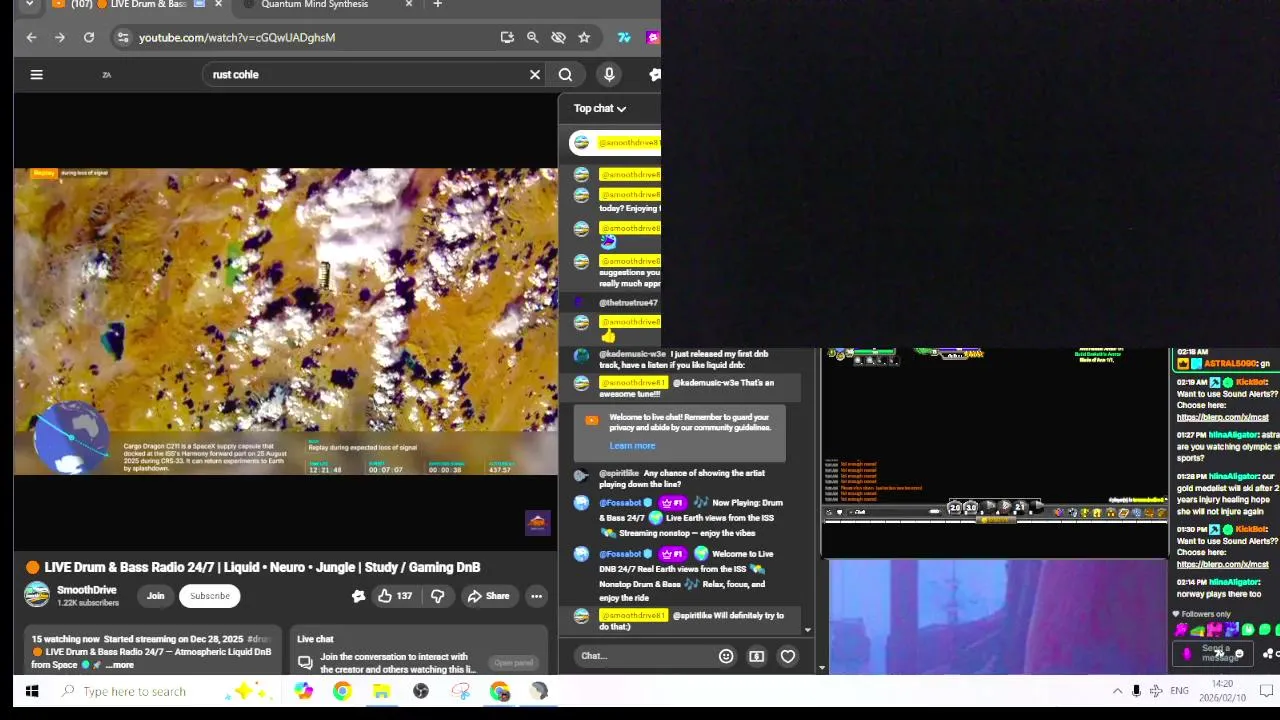Click the tray microphone icon
The width and height of the screenshot is (1280, 720).
tap(1136, 691)
